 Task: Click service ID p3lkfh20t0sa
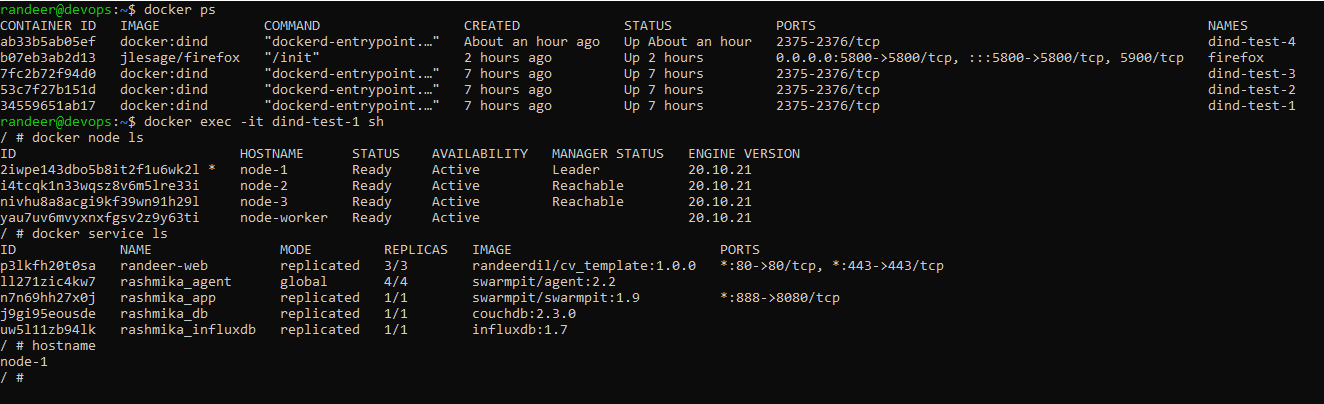click(48, 266)
